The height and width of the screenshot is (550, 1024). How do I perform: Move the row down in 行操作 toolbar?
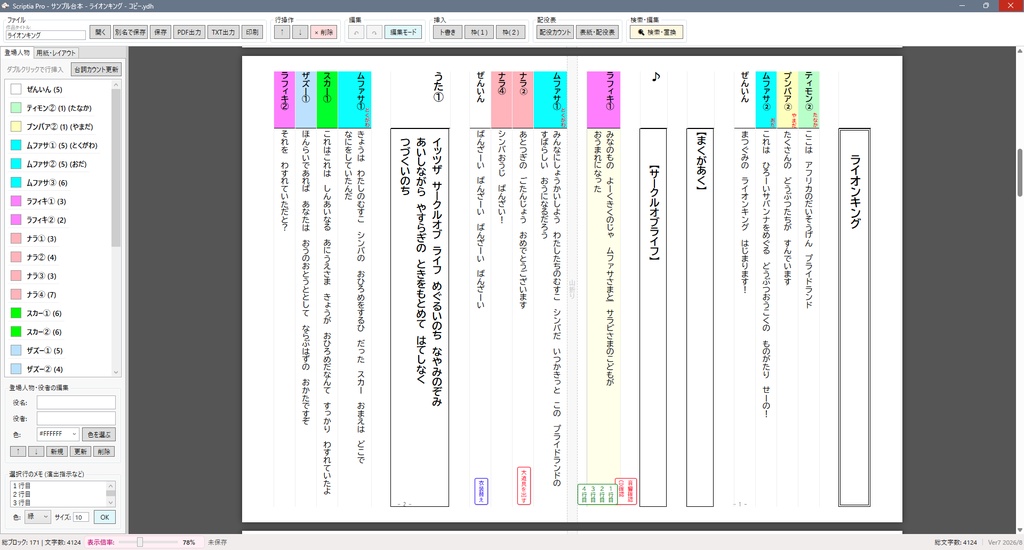tap(300, 32)
